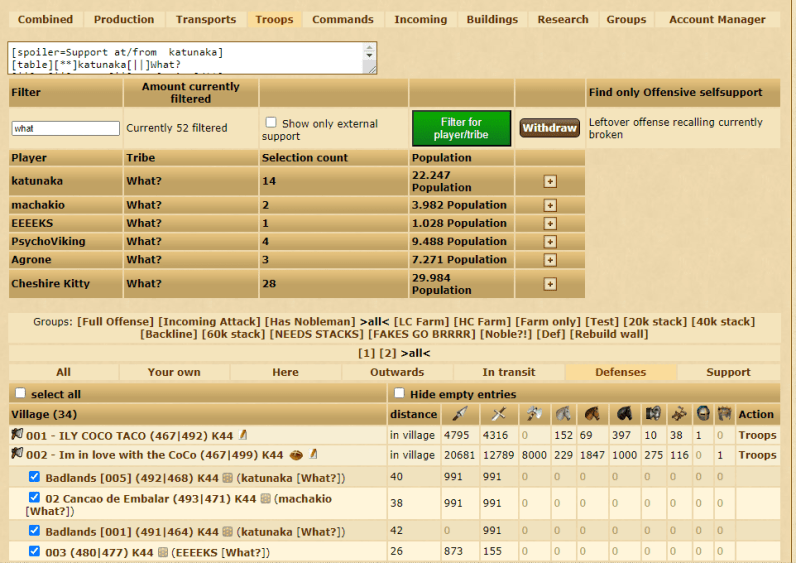Screen dimensions: 796x563
Task: Click the map icon beside 003 (480|477)
Action: [162, 552]
